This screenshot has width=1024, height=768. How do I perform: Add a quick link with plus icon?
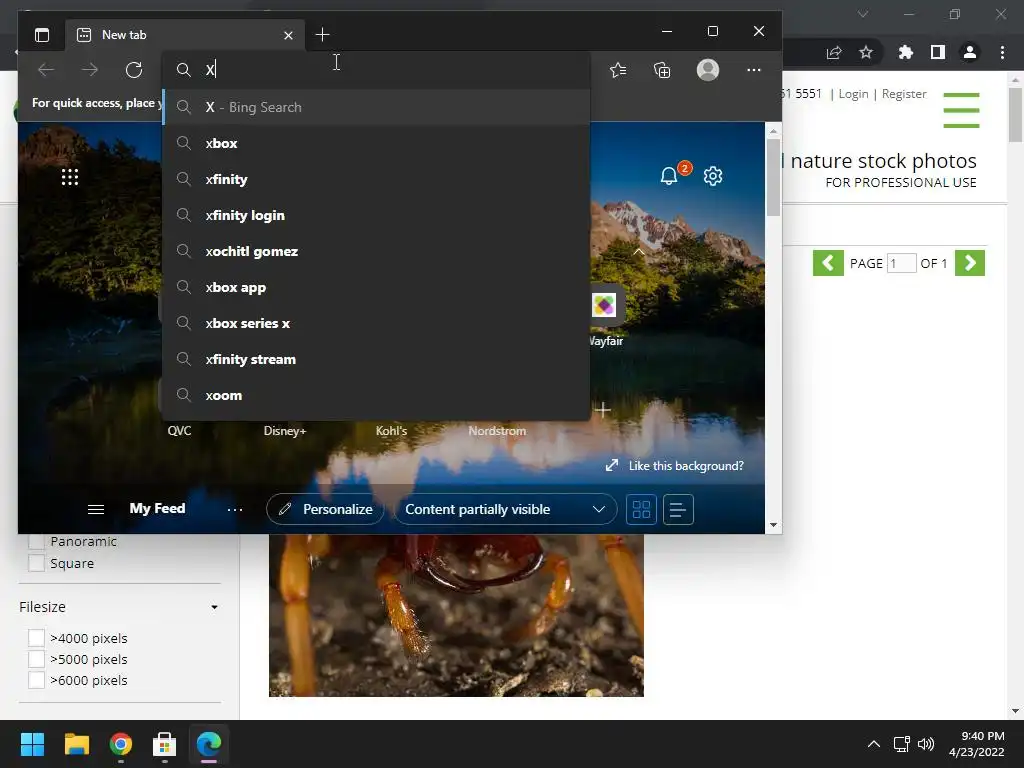coord(603,410)
